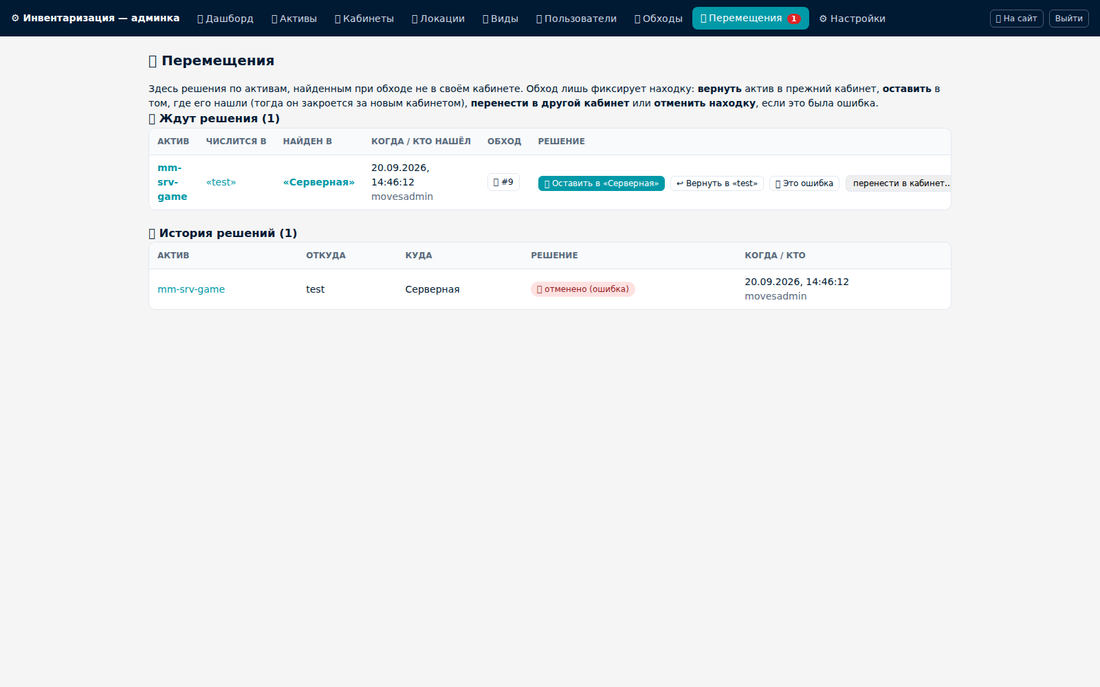The width and height of the screenshot is (1100, 687).
Task: Mark finding as Это ошибка
Action: (804, 183)
